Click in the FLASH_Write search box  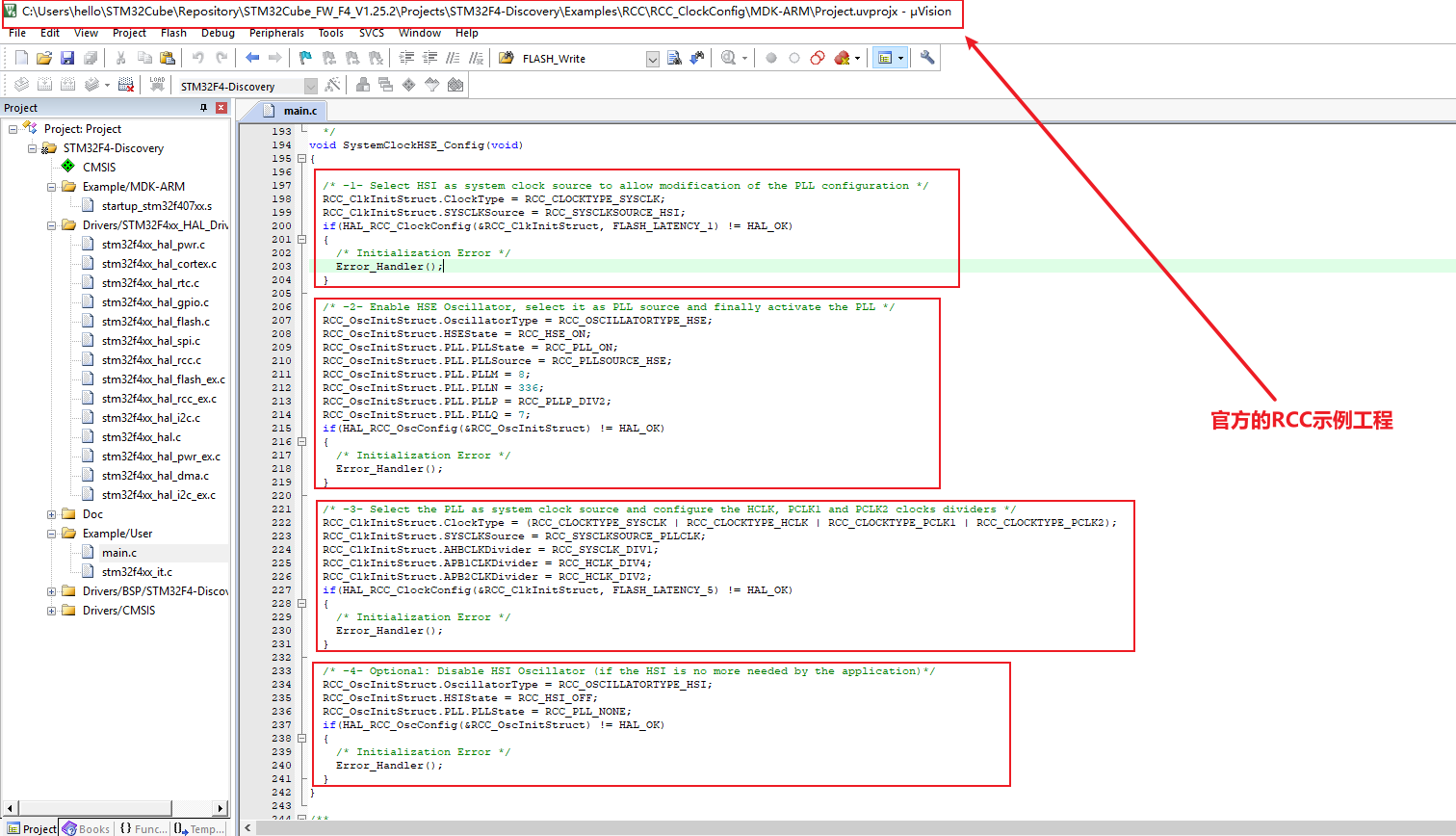[x=578, y=57]
